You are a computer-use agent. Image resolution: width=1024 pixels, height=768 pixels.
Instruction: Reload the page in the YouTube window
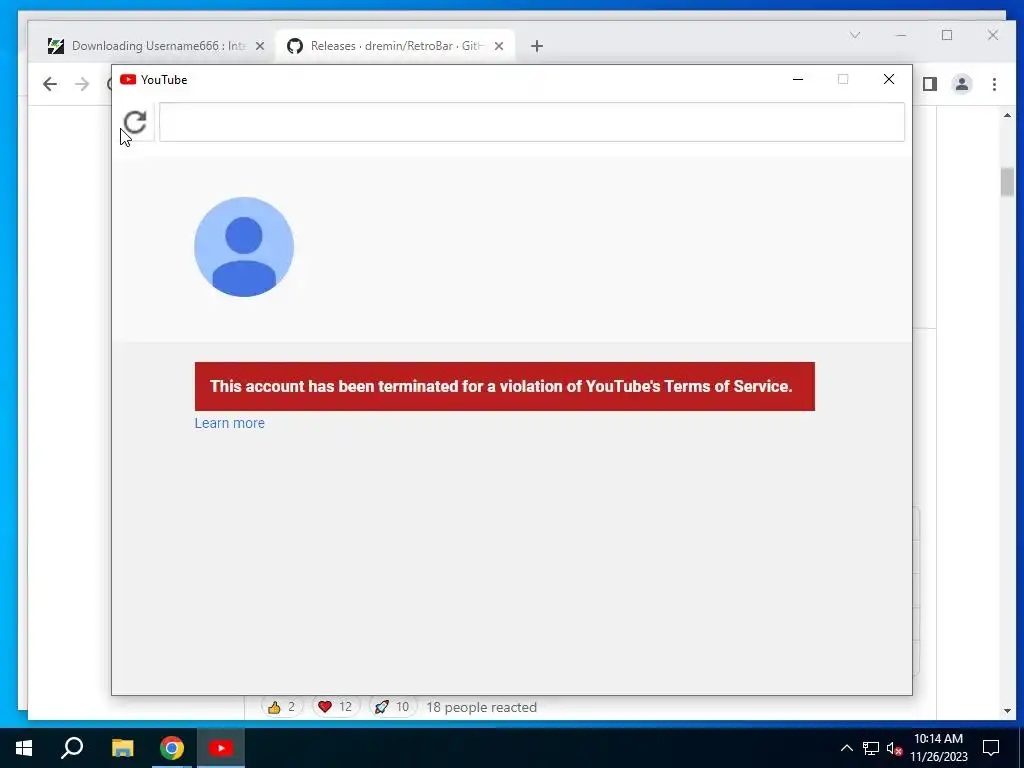click(135, 122)
